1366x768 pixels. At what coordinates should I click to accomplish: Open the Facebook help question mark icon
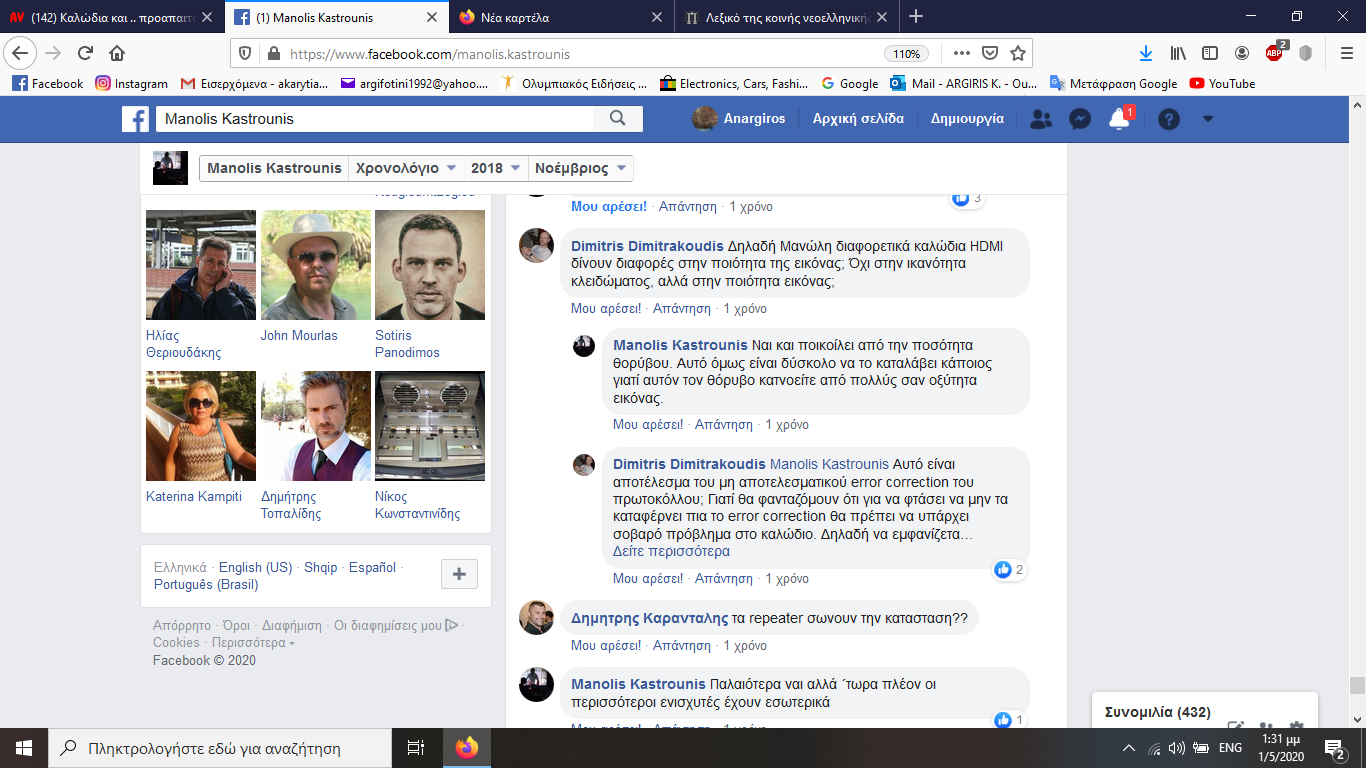1168,119
